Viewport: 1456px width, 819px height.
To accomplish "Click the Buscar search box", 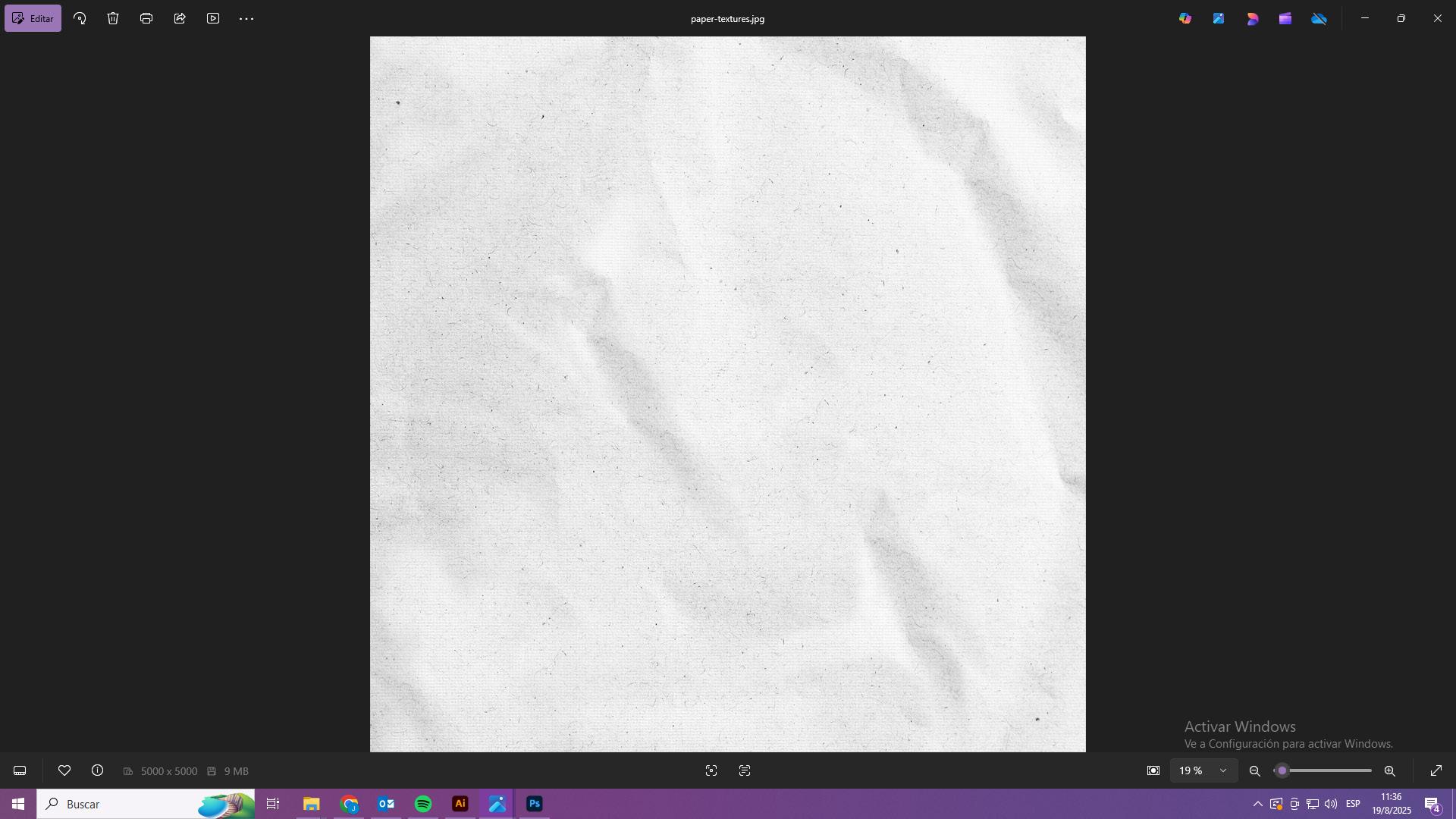I will click(x=146, y=804).
